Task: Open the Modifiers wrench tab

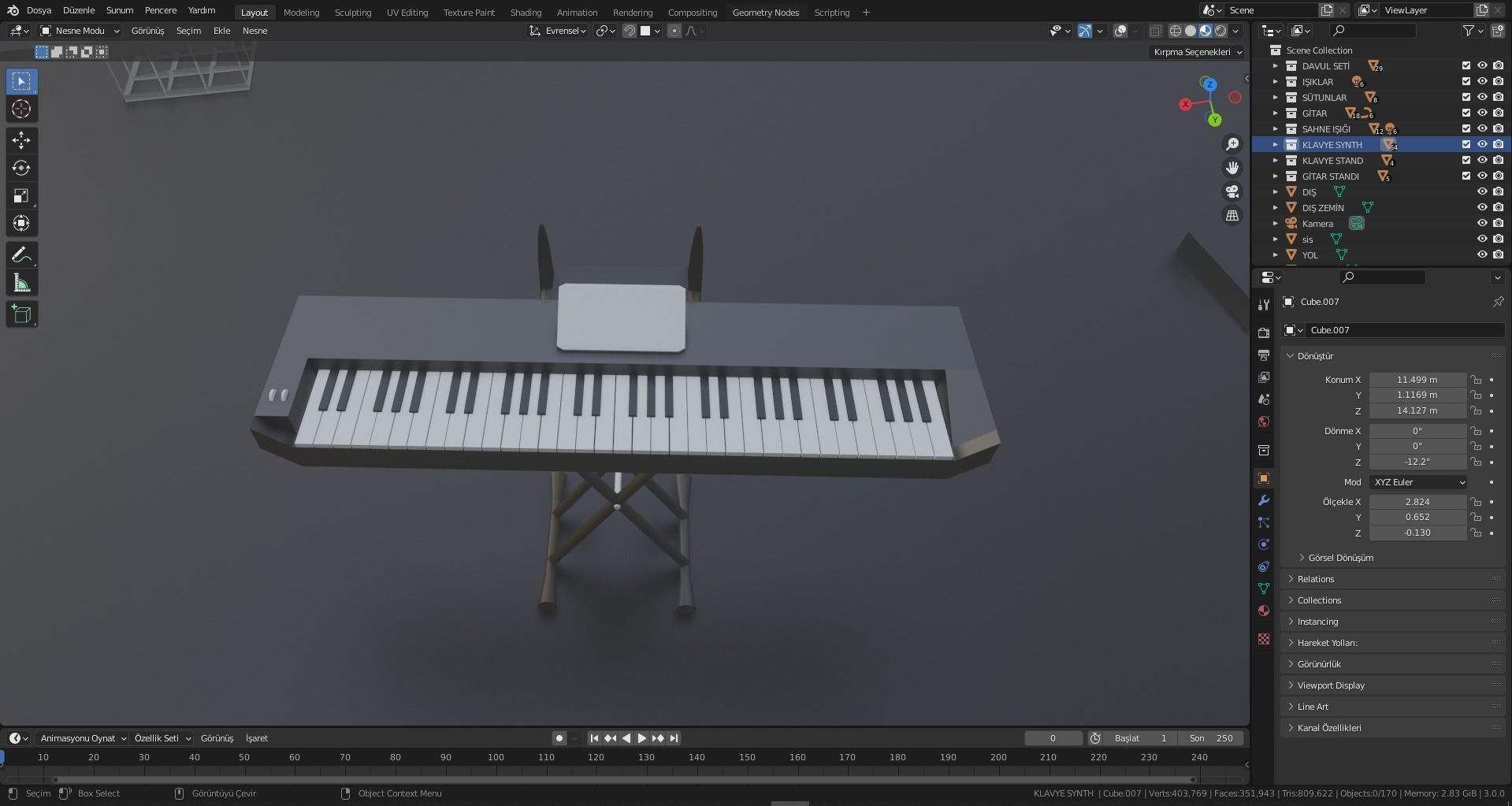Action: pyautogui.click(x=1264, y=500)
